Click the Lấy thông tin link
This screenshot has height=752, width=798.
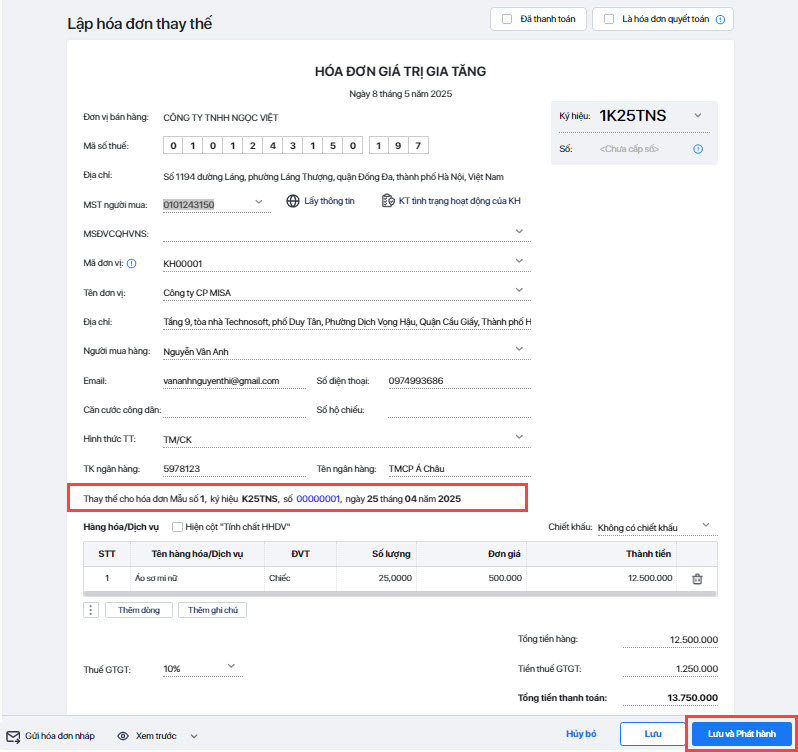click(x=329, y=201)
